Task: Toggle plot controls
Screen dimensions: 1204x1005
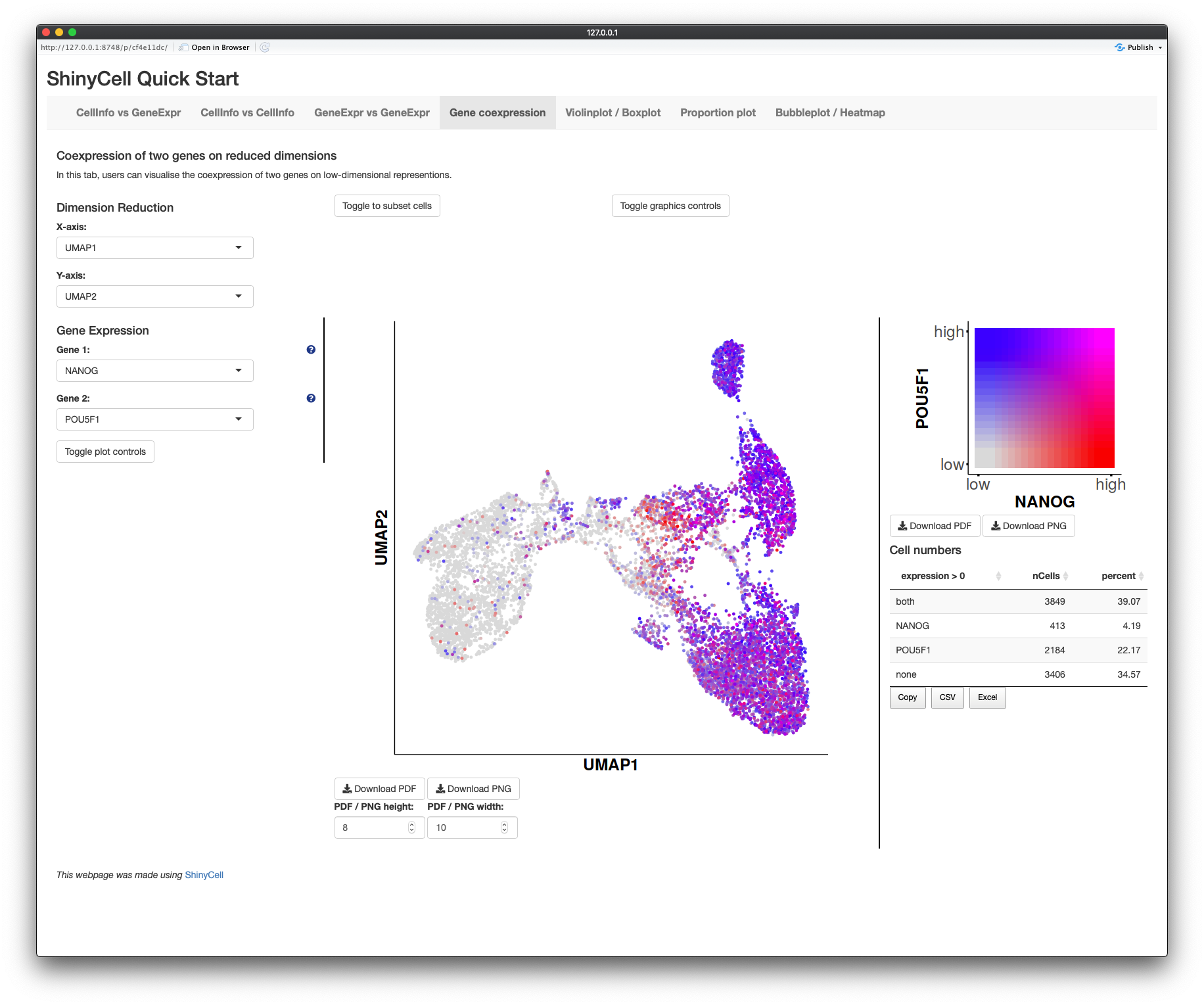Action: click(x=105, y=452)
